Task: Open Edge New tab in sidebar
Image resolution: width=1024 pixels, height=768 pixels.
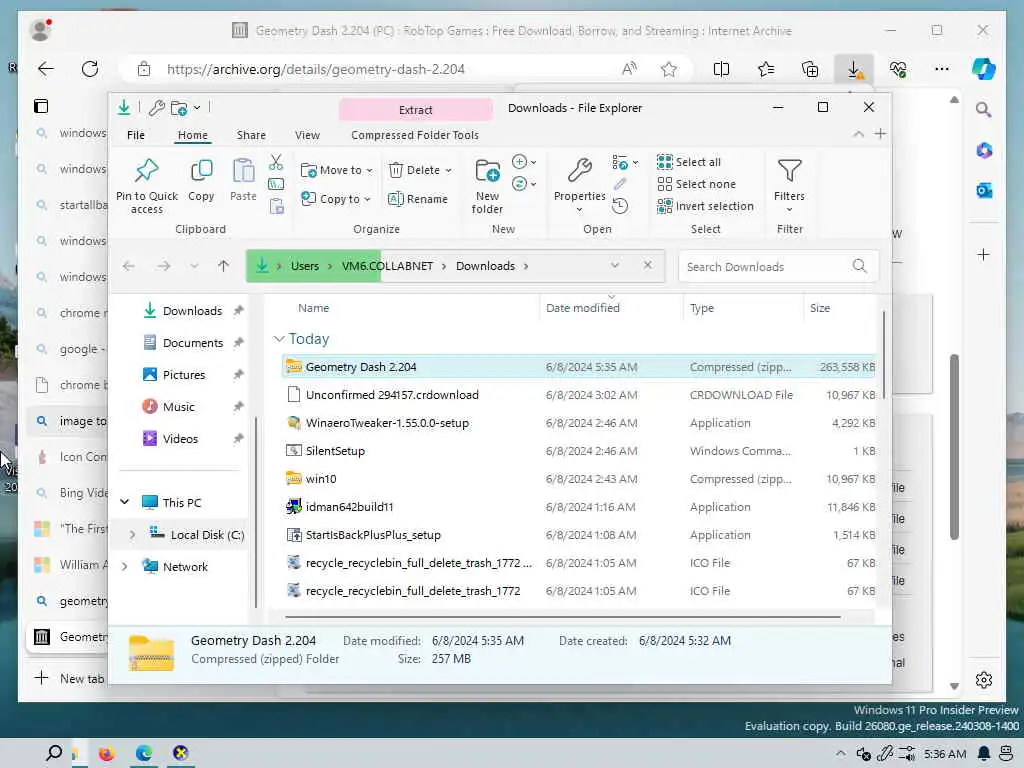Action: tap(69, 679)
